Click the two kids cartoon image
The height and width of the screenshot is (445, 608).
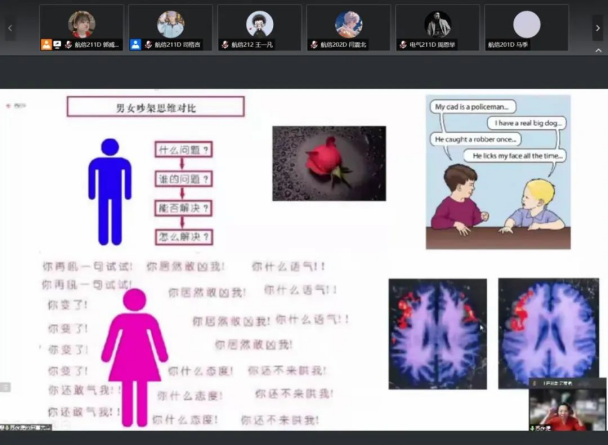pos(497,171)
